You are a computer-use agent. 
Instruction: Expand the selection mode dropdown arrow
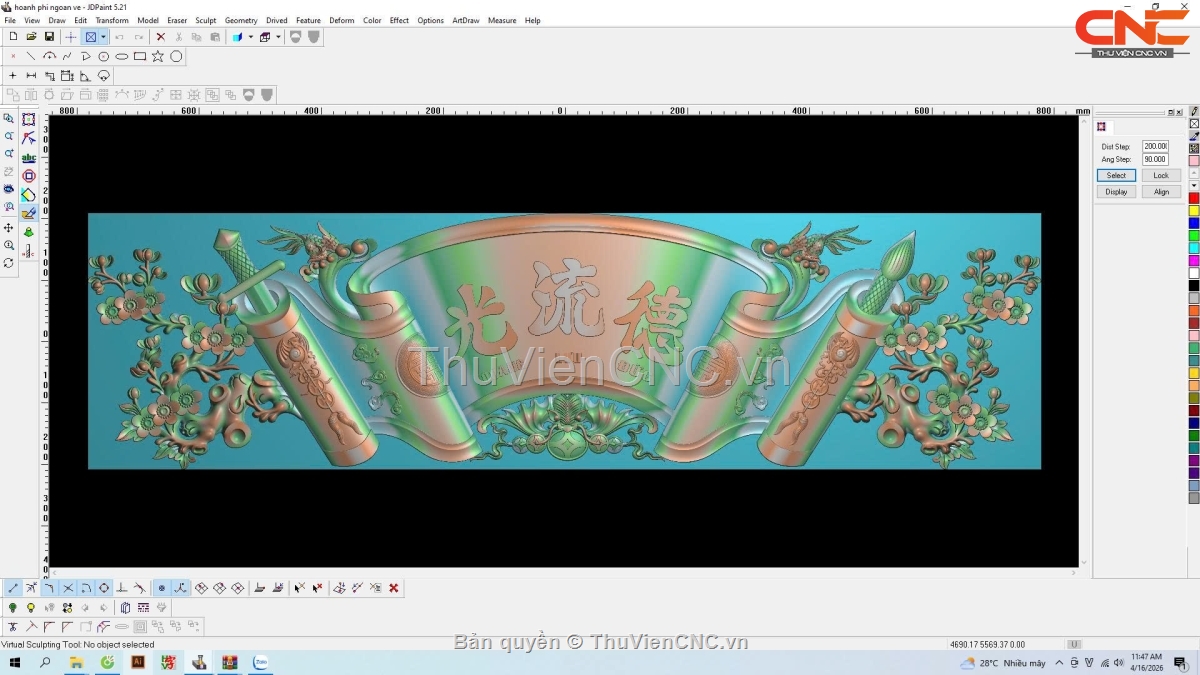[x=103, y=37]
